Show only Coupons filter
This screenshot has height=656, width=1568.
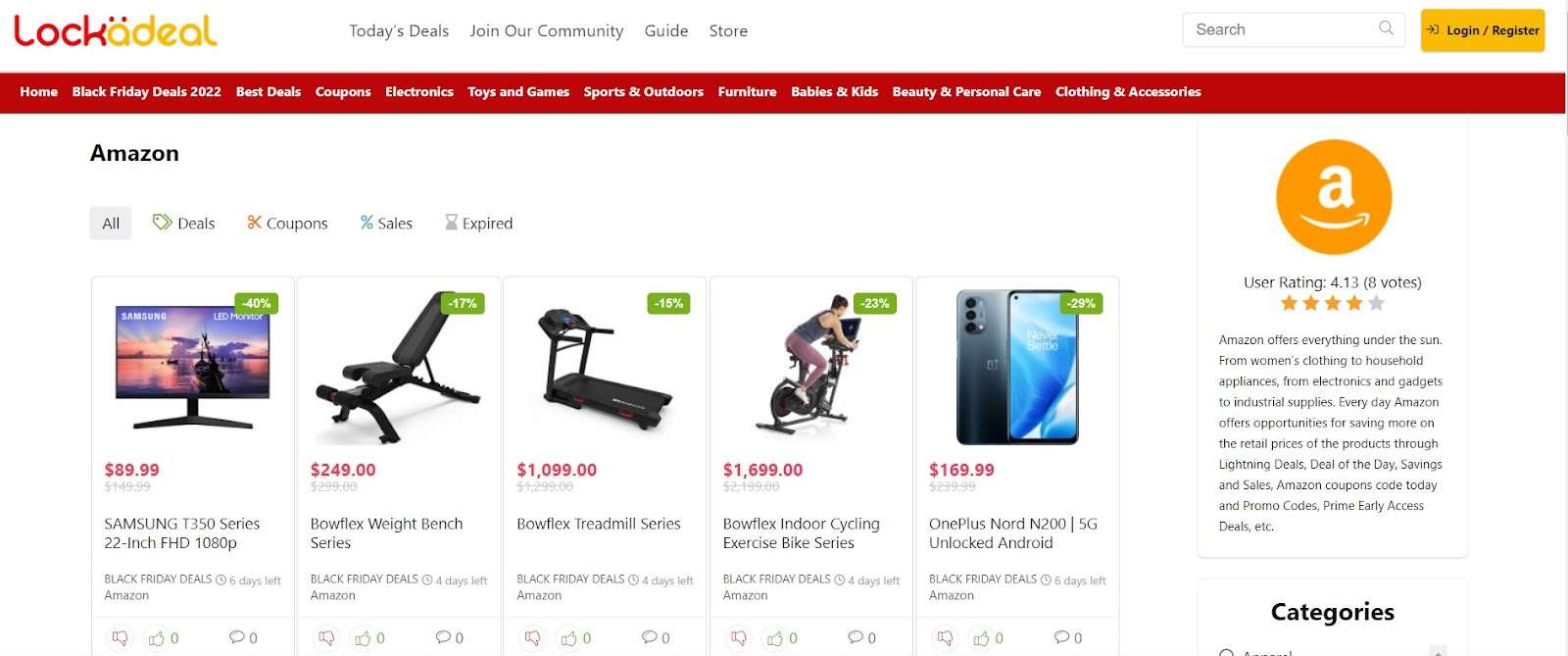point(287,223)
